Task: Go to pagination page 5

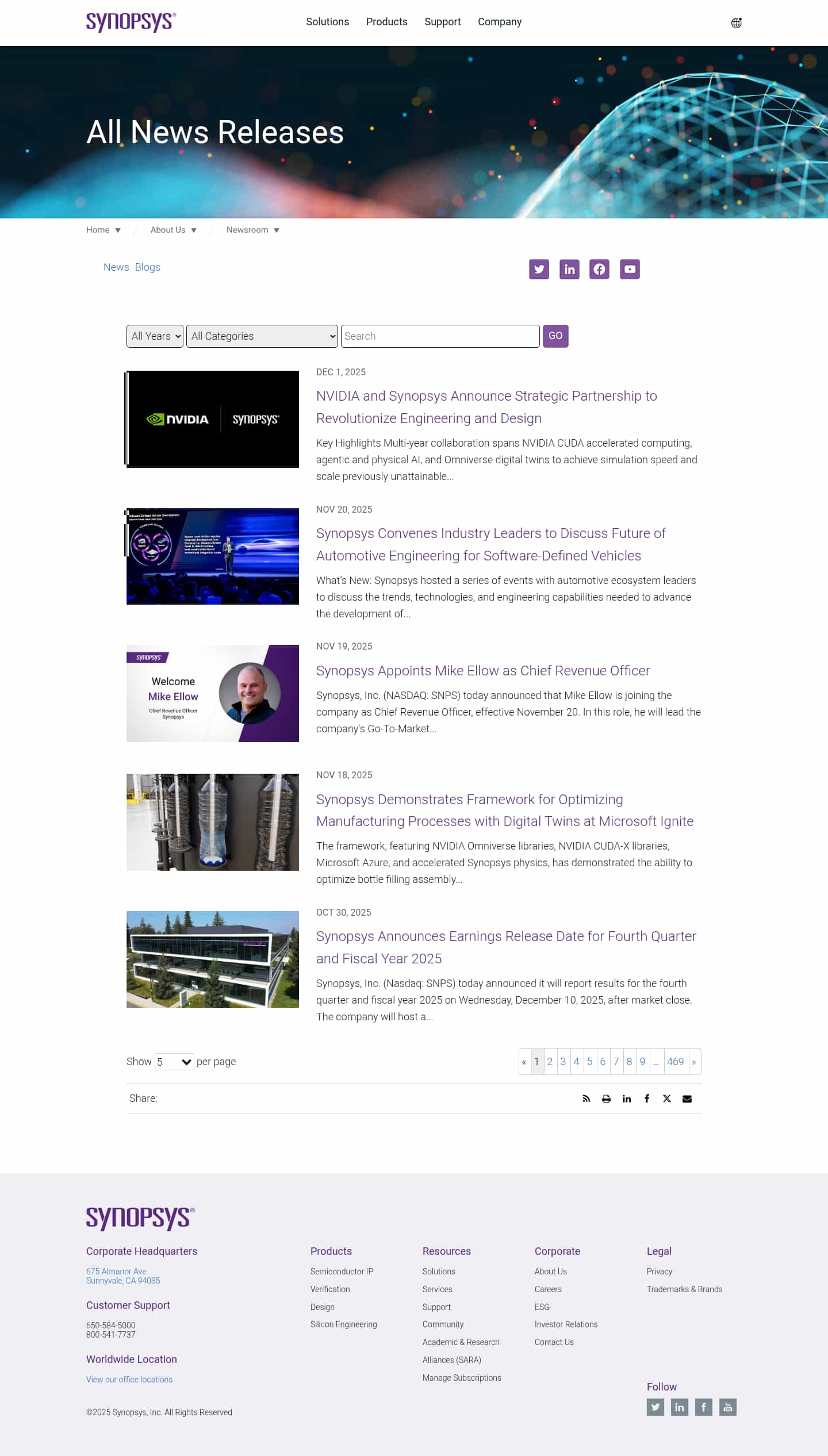Action: (x=589, y=1062)
